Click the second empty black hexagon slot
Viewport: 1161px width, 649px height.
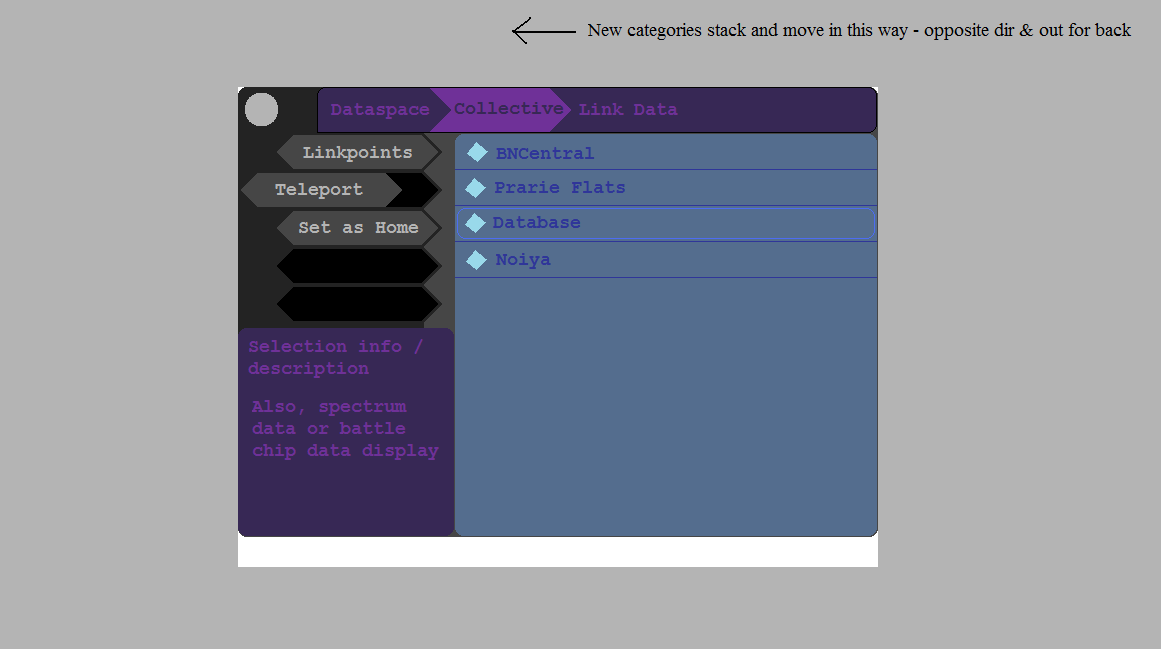[x=358, y=304]
